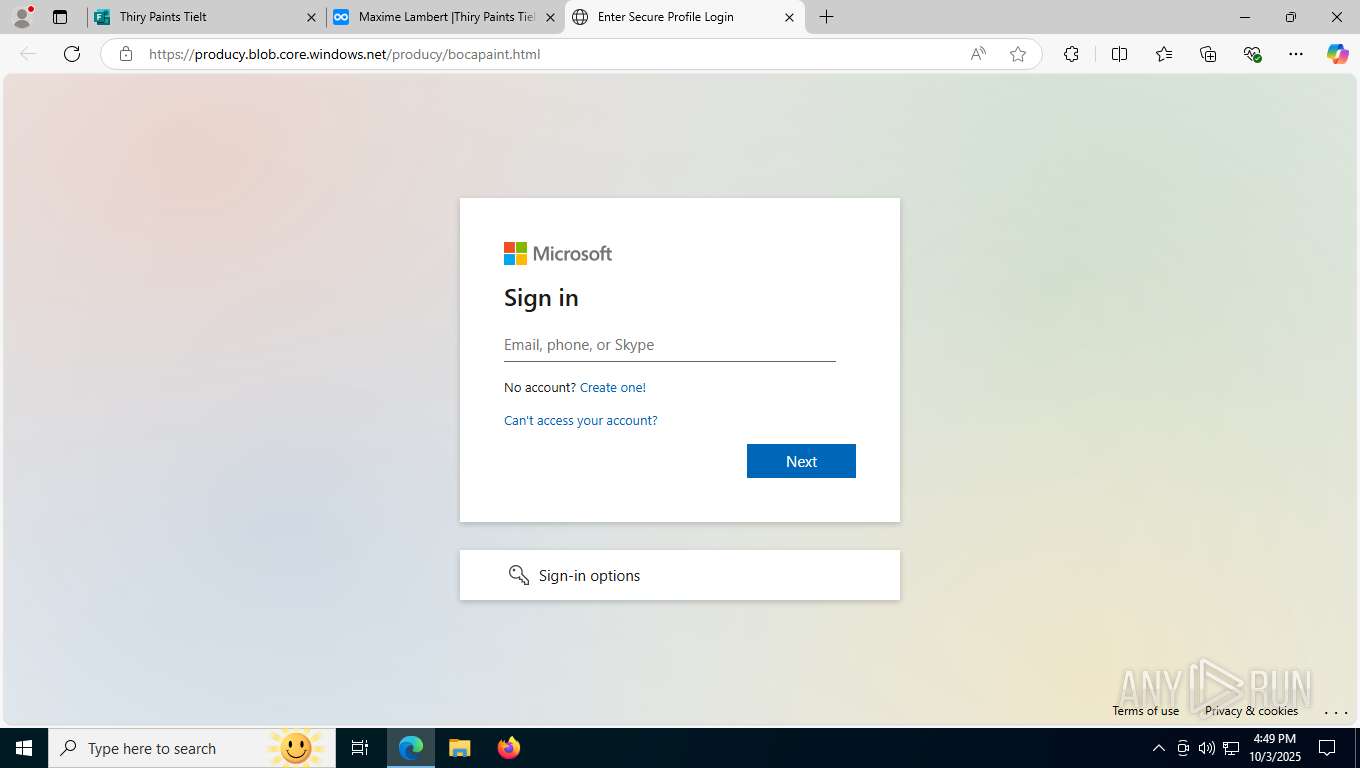
Task: Open the Extensions puzzle icon
Action: (x=1071, y=54)
